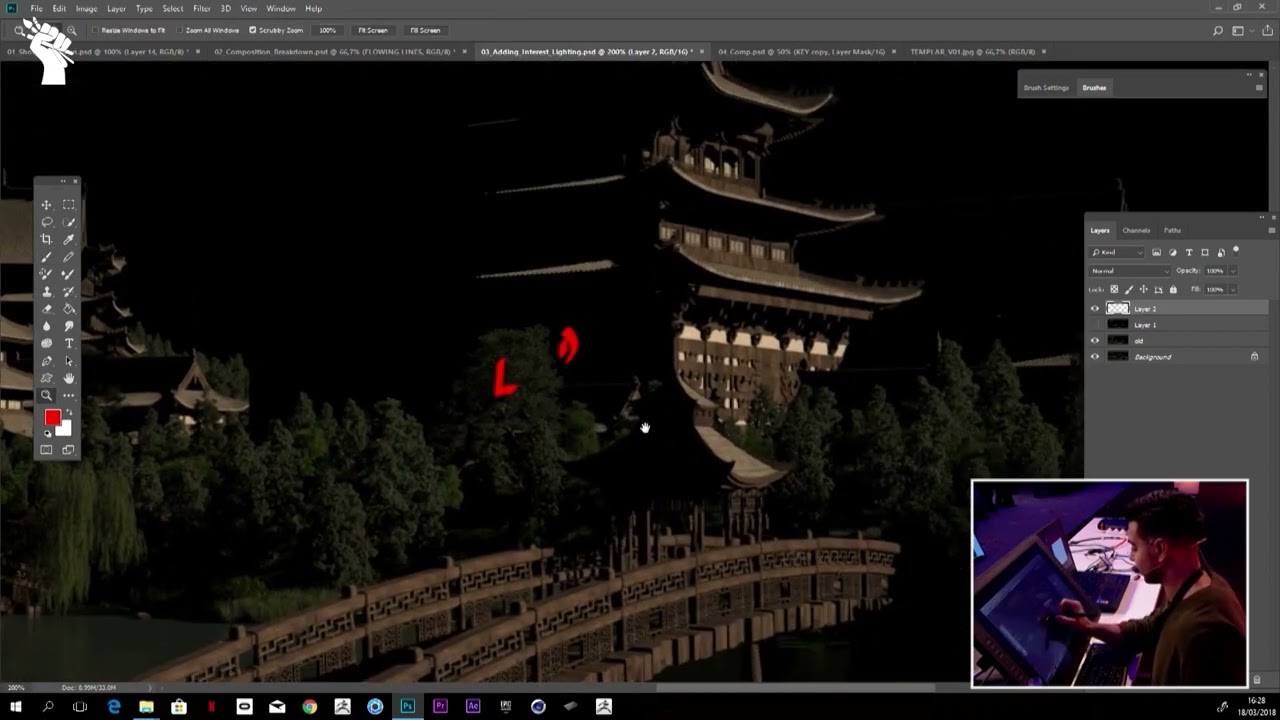Switch to the Brush Settings tab
The width and height of the screenshot is (1280, 720).
(x=1046, y=88)
